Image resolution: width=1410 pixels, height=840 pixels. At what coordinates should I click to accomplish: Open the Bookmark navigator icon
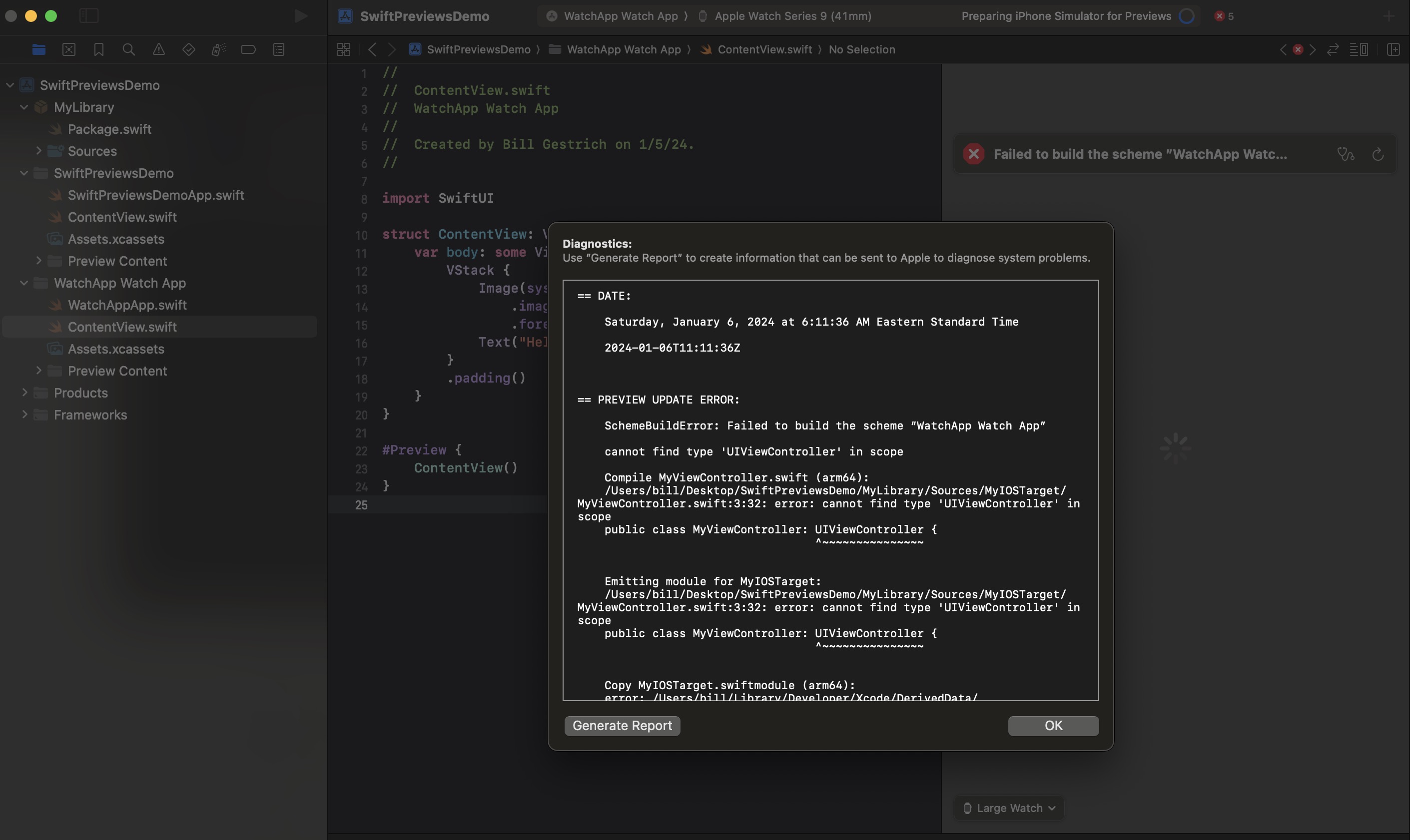98,50
